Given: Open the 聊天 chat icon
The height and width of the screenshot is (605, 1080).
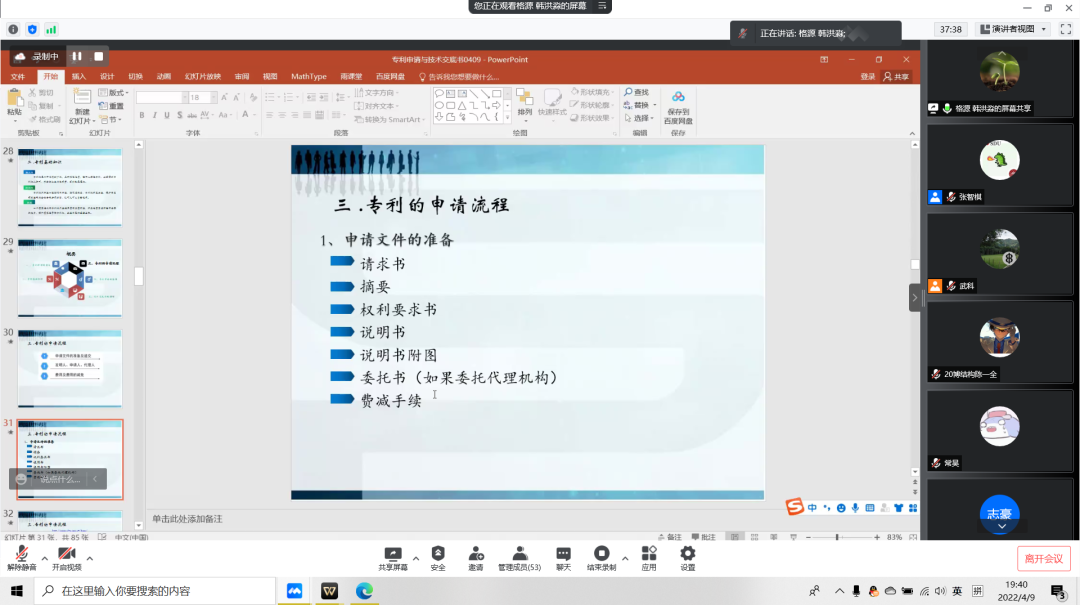Looking at the screenshot, I should pos(563,555).
